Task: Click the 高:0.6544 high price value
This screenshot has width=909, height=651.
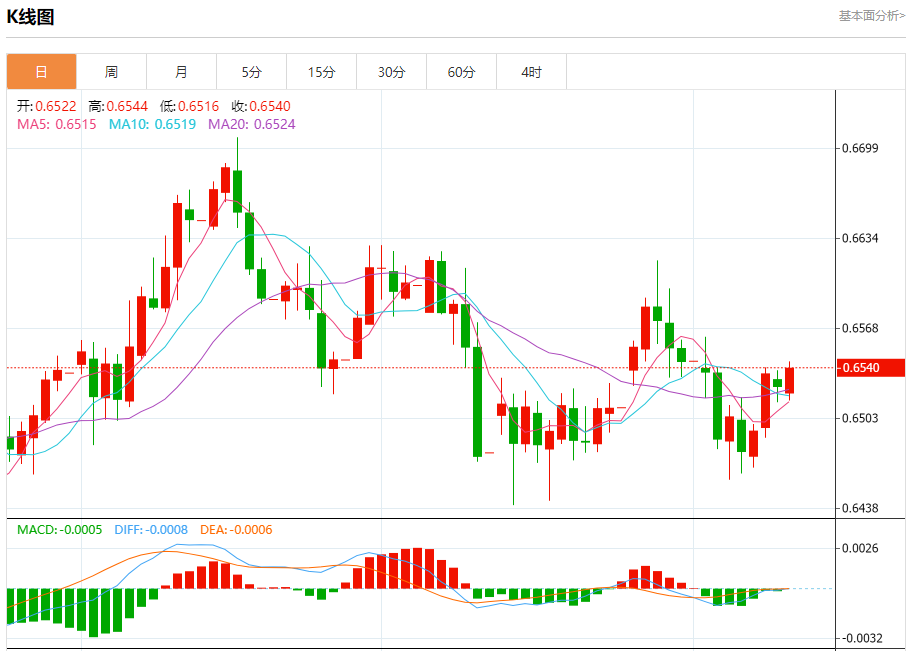Action: 118,106
